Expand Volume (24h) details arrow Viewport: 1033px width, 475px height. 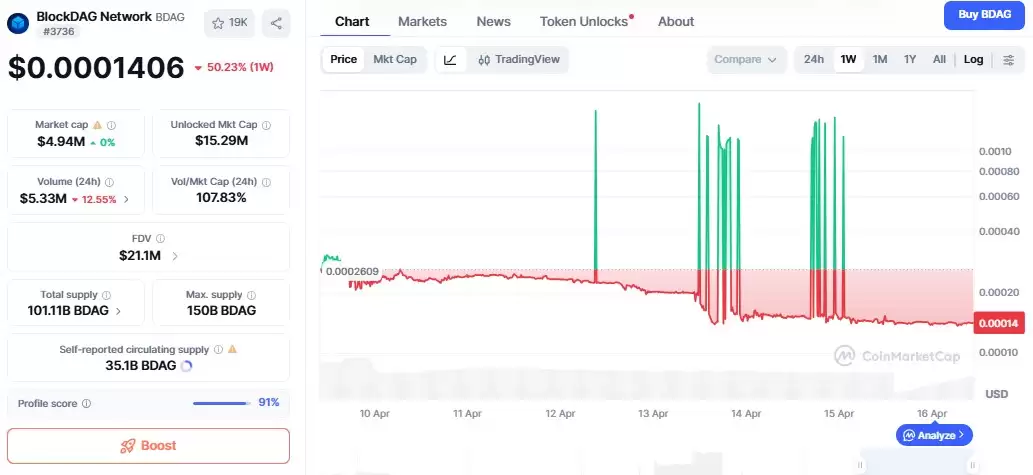coord(126,199)
